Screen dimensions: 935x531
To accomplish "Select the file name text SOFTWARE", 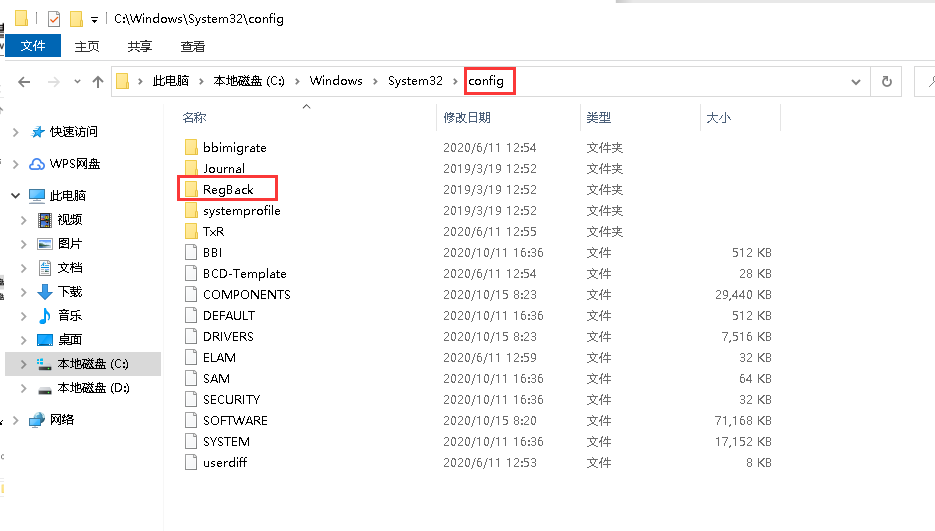I will click(x=235, y=421).
